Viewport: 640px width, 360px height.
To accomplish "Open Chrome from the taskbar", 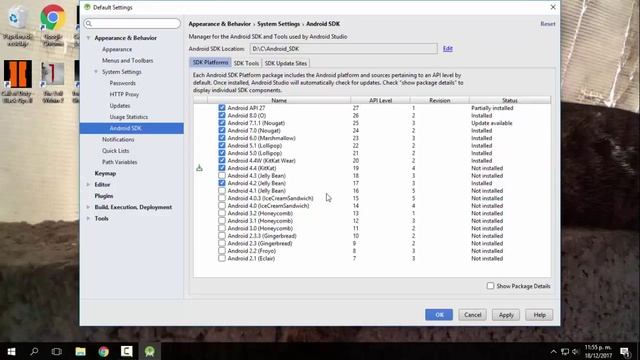I will click(x=104, y=351).
